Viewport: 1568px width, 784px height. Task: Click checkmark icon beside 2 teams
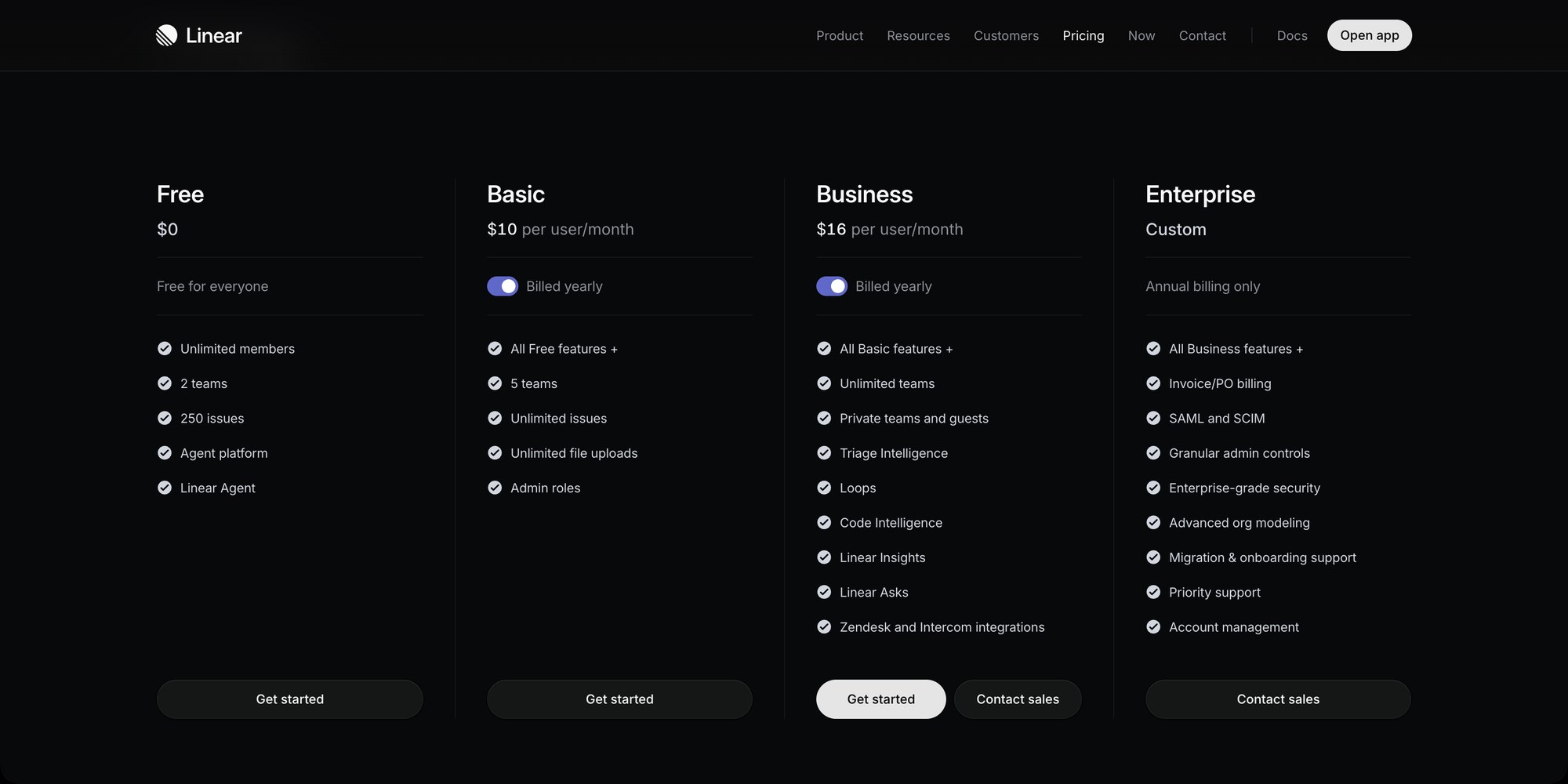pyautogui.click(x=165, y=383)
